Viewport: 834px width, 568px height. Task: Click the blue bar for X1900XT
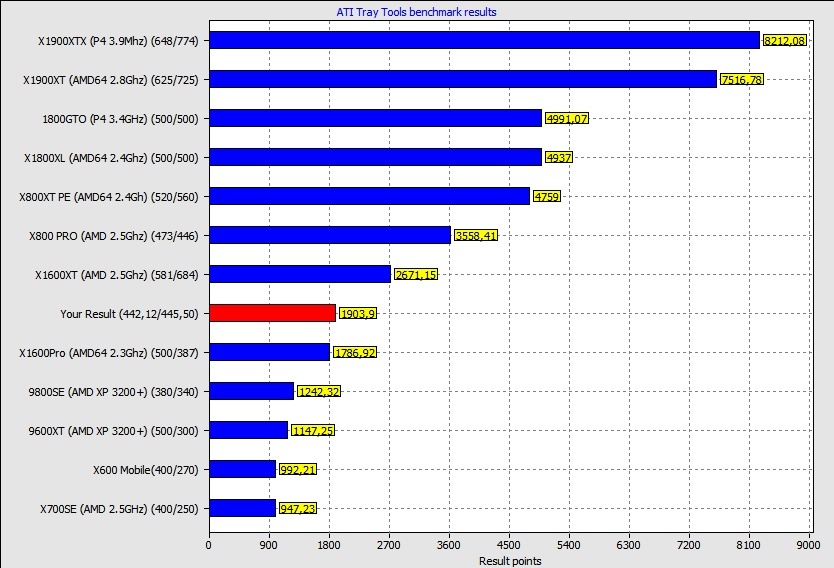(x=463, y=79)
